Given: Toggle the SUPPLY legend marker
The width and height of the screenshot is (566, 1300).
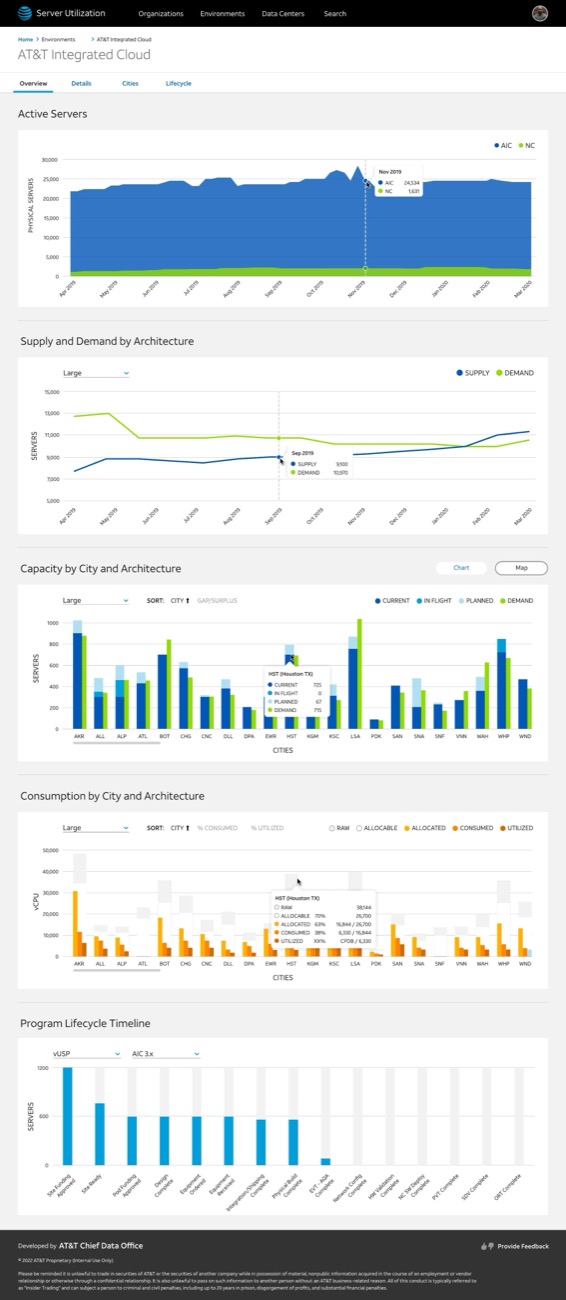Looking at the screenshot, I should point(460,373).
